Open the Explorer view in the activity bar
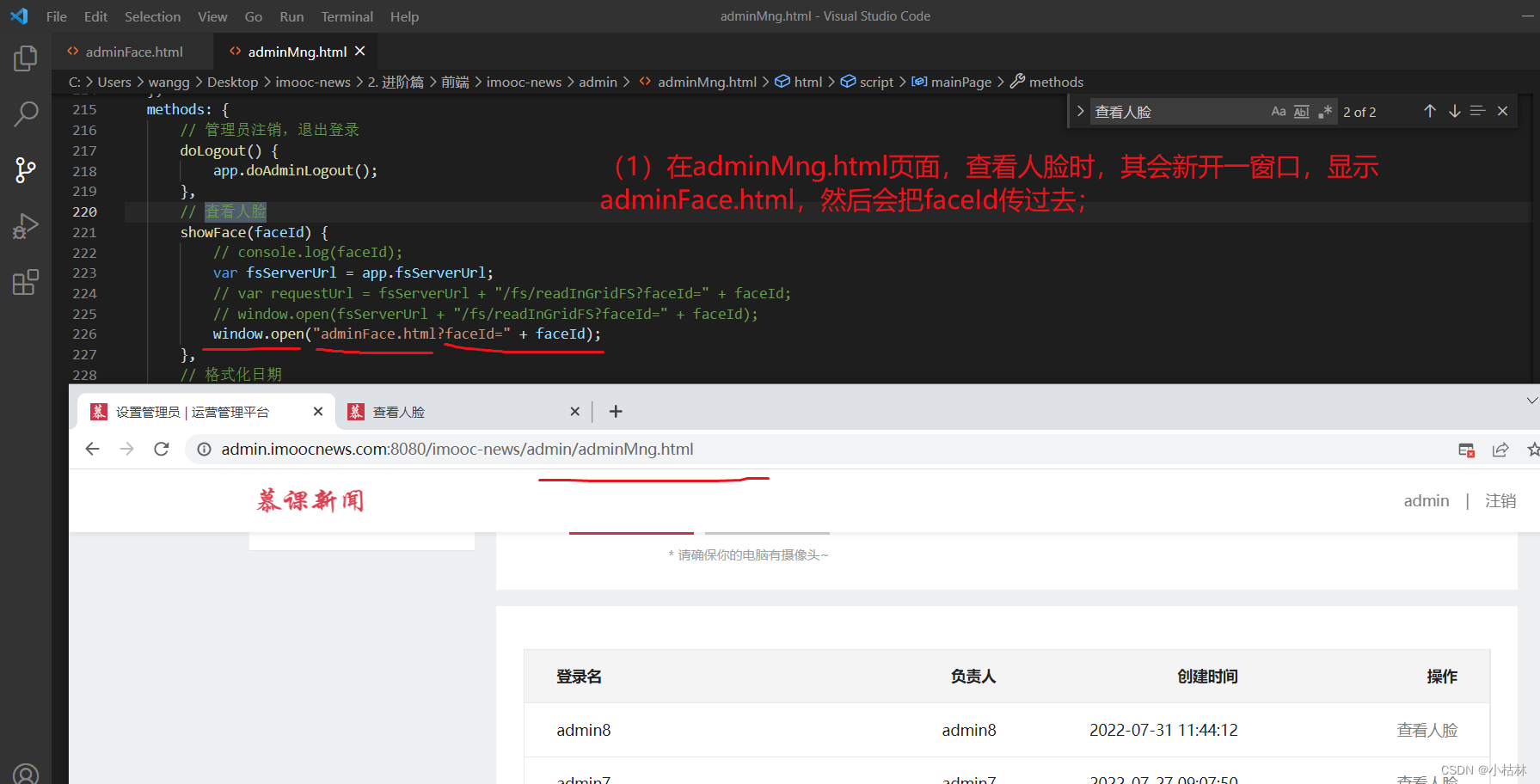The height and width of the screenshot is (784, 1540). [25, 58]
